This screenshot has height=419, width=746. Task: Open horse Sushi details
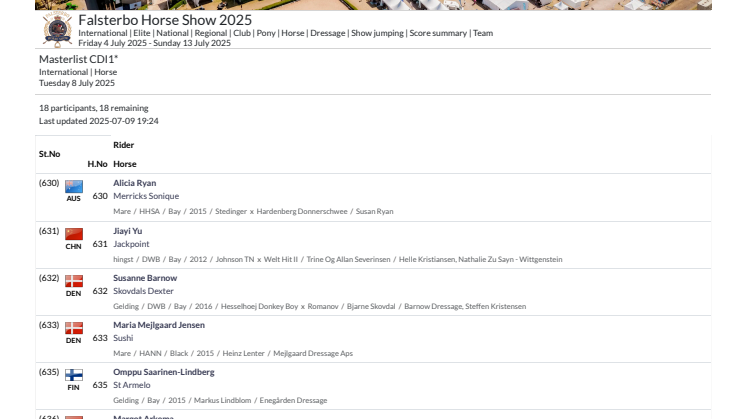tap(123, 338)
